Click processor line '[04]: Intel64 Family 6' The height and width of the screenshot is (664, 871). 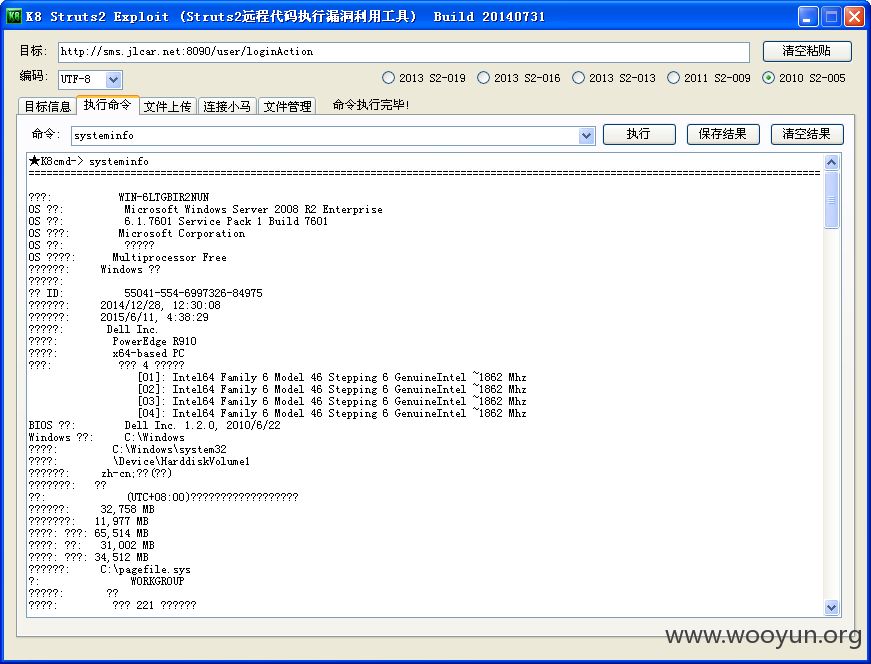[332, 413]
